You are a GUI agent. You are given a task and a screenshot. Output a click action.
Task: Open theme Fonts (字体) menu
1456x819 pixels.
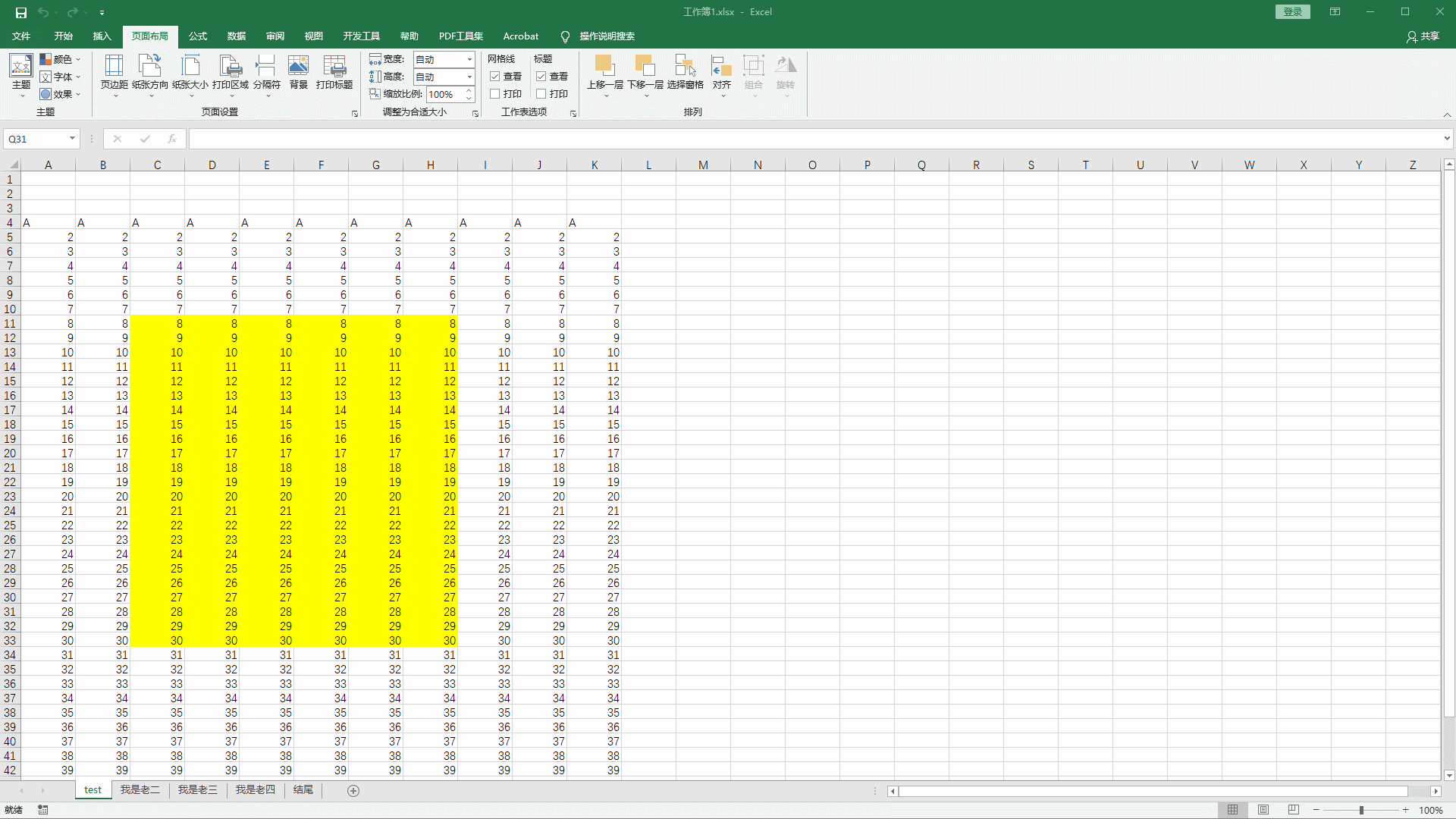tap(60, 77)
